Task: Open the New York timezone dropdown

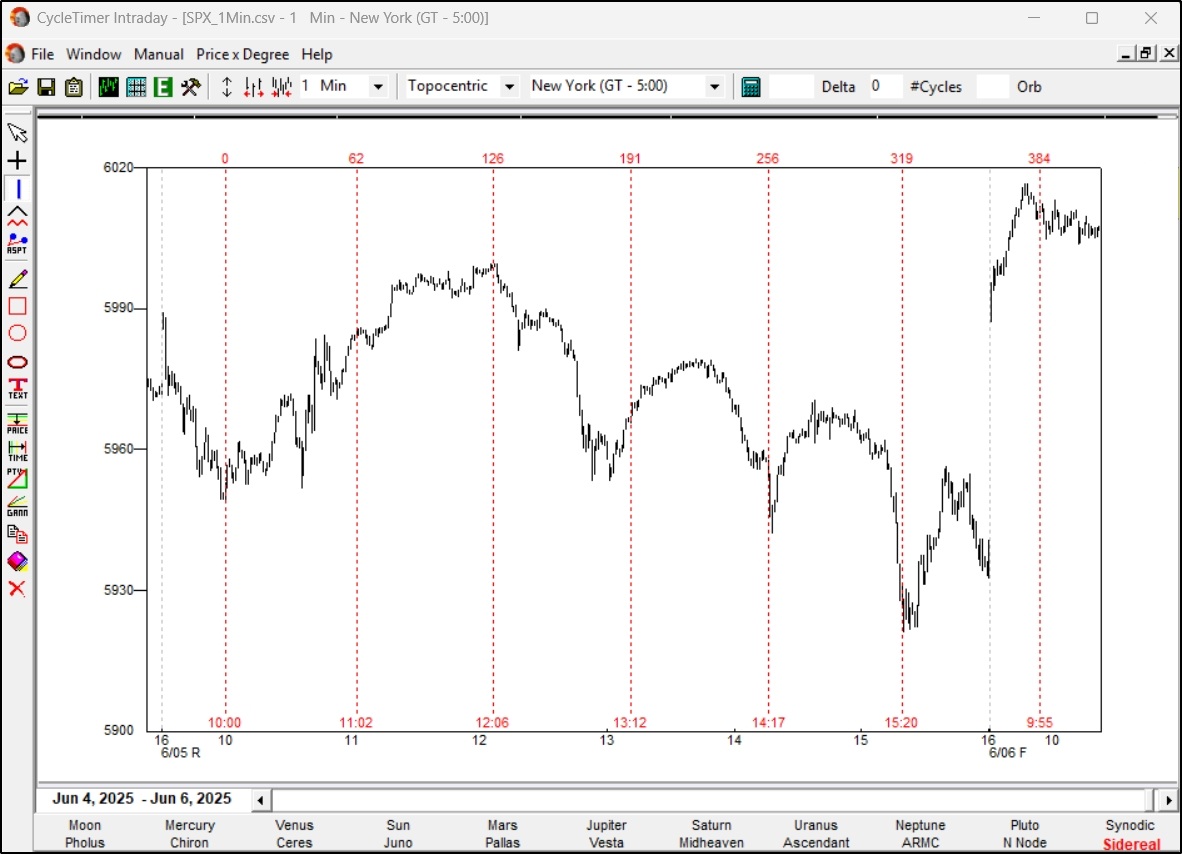Action: pos(714,86)
